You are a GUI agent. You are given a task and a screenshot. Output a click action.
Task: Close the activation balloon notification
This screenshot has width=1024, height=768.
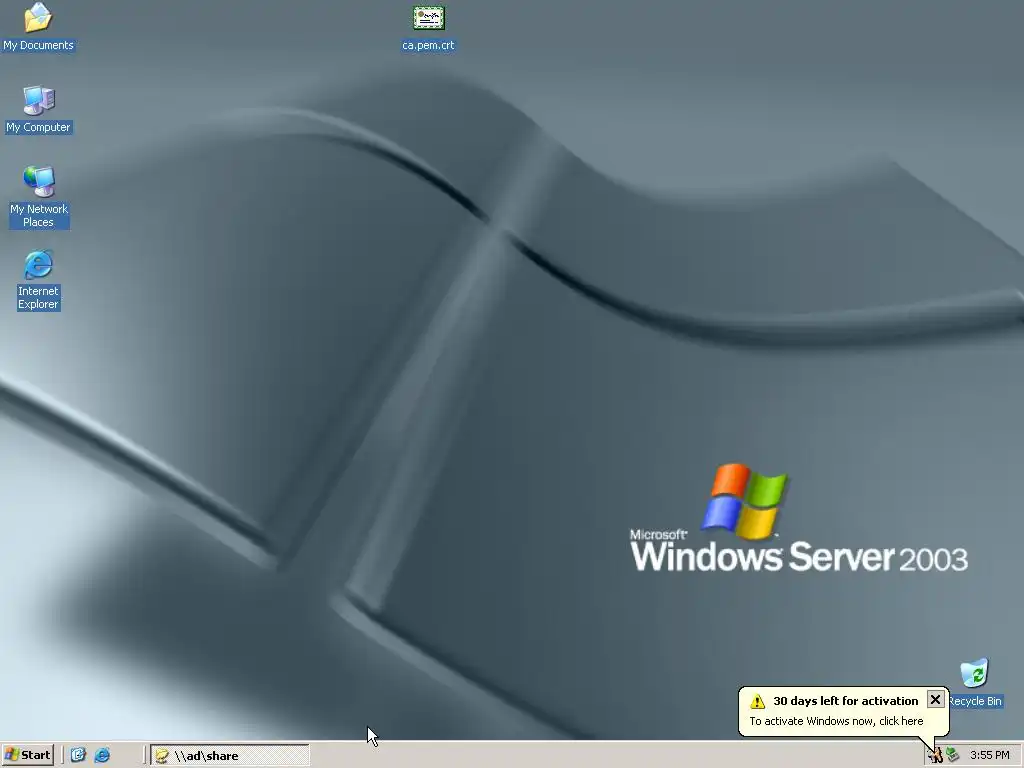pyautogui.click(x=935, y=699)
